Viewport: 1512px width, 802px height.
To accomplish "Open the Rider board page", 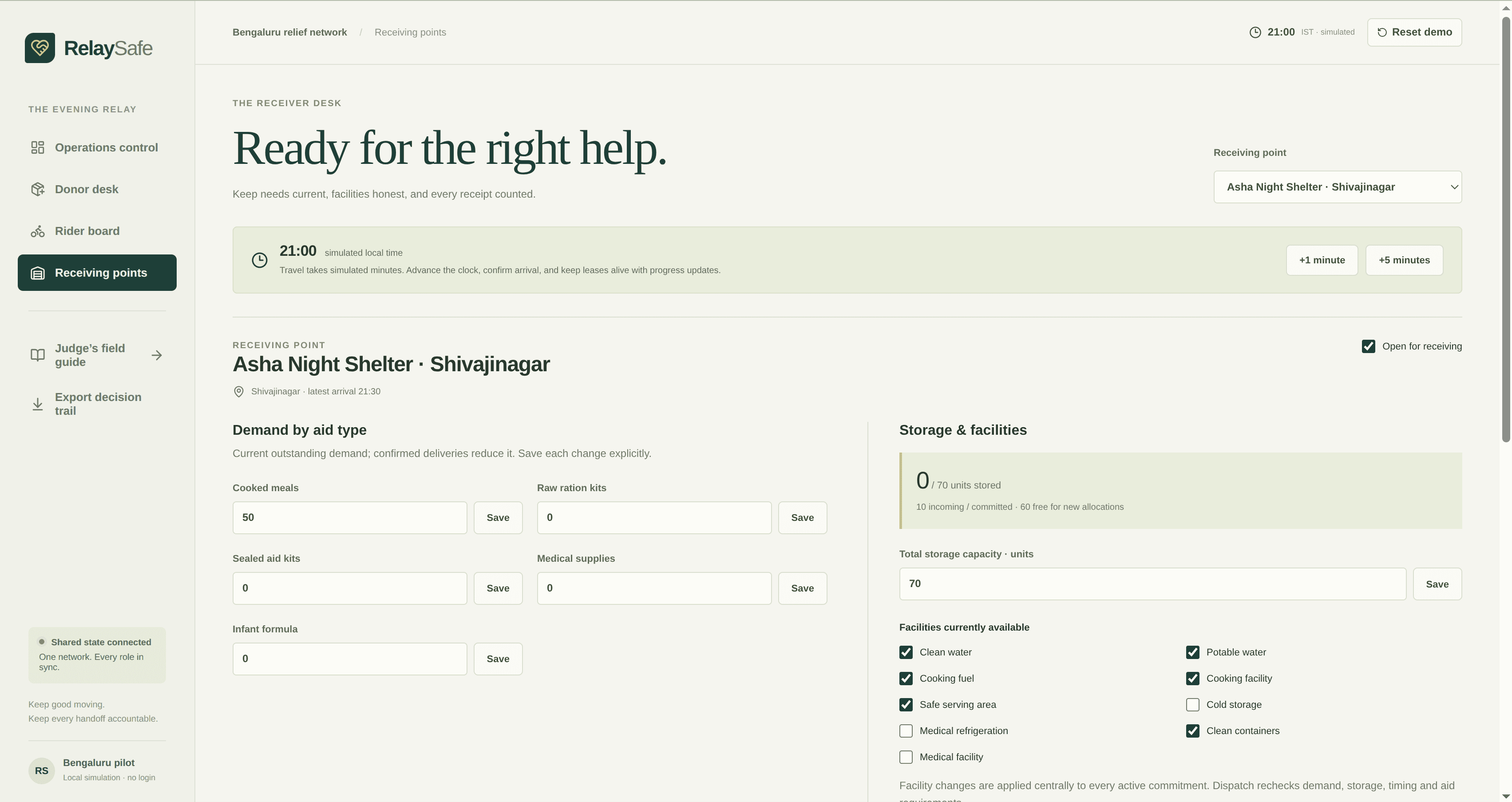I will pyautogui.click(x=97, y=231).
